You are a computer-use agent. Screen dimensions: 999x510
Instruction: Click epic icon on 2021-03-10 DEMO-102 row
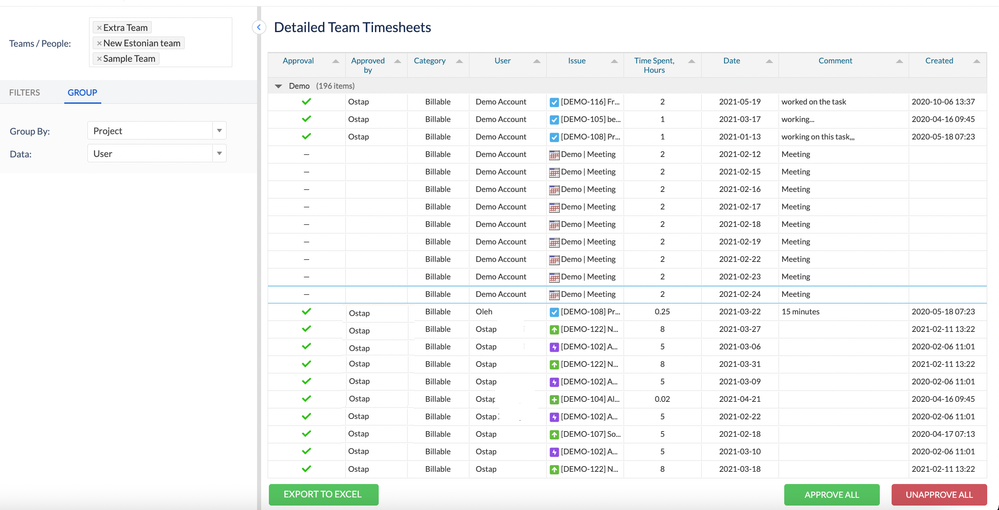click(x=554, y=452)
